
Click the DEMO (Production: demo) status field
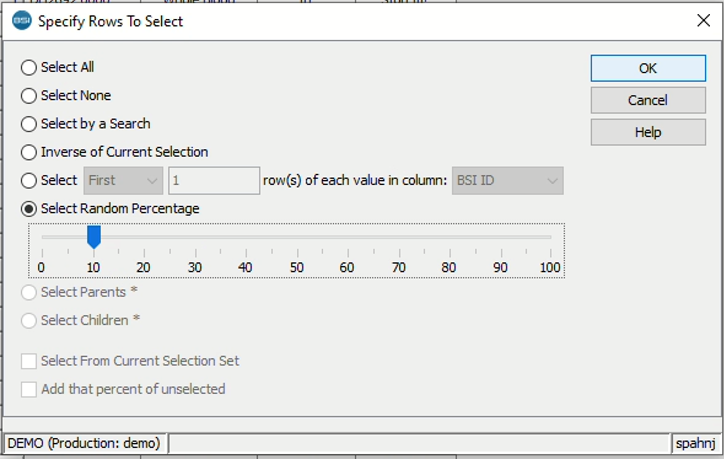point(84,442)
